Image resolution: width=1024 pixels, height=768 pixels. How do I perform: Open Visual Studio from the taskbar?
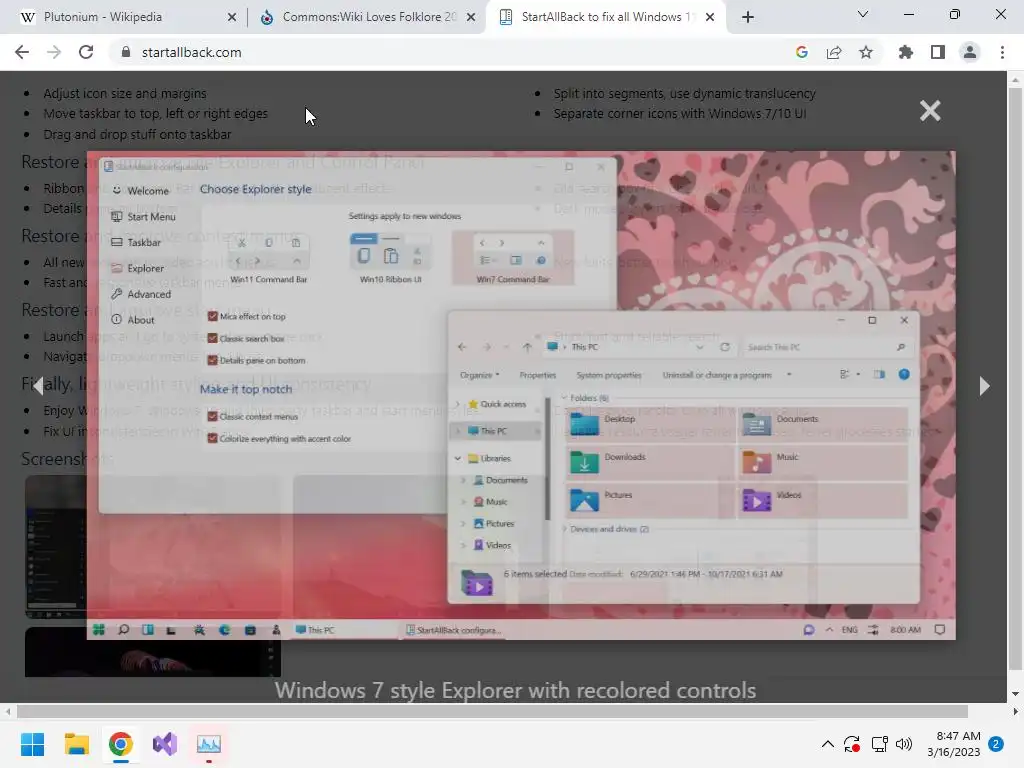(x=165, y=744)
